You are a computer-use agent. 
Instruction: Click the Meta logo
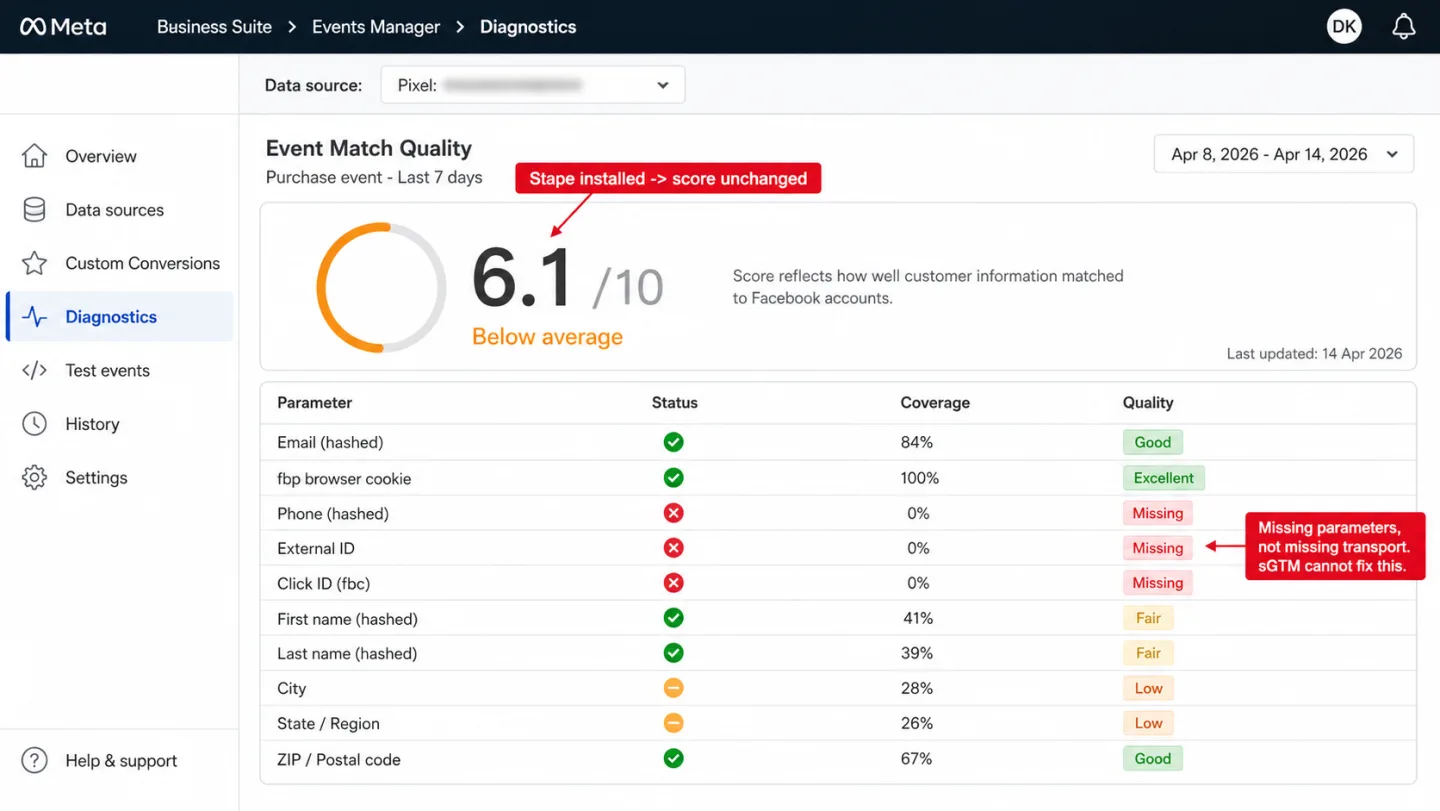[63, 27]
